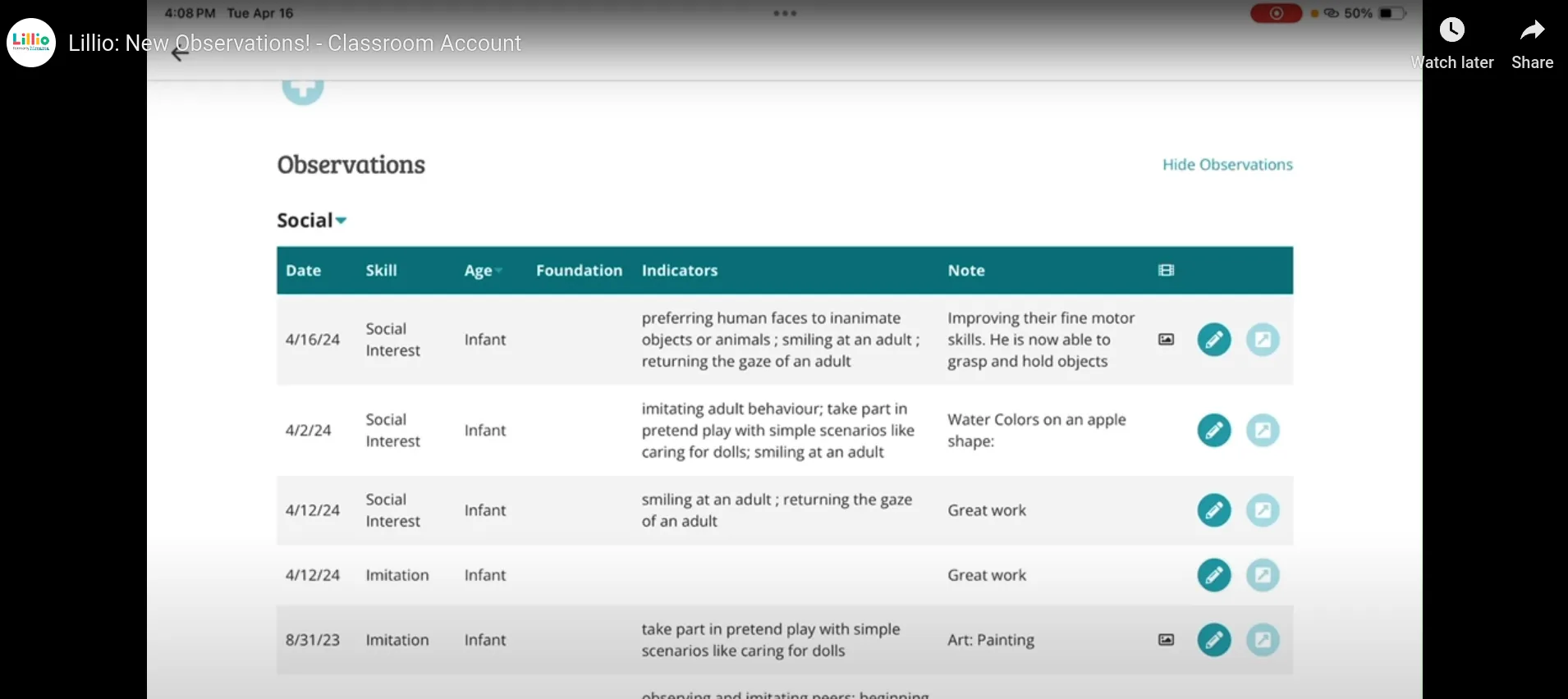
Task: Edit the 4/16/24 Social Interest observation
Action: tap(1214, 340)
